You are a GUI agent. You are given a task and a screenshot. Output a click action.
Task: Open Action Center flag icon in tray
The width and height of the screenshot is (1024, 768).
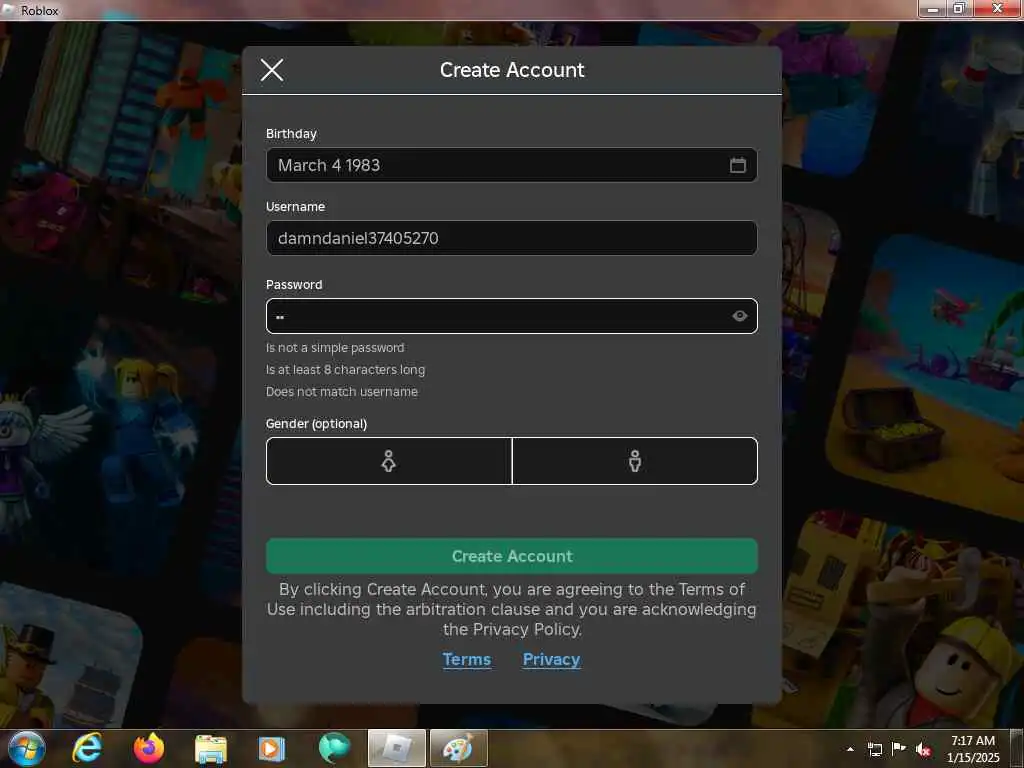899,748
